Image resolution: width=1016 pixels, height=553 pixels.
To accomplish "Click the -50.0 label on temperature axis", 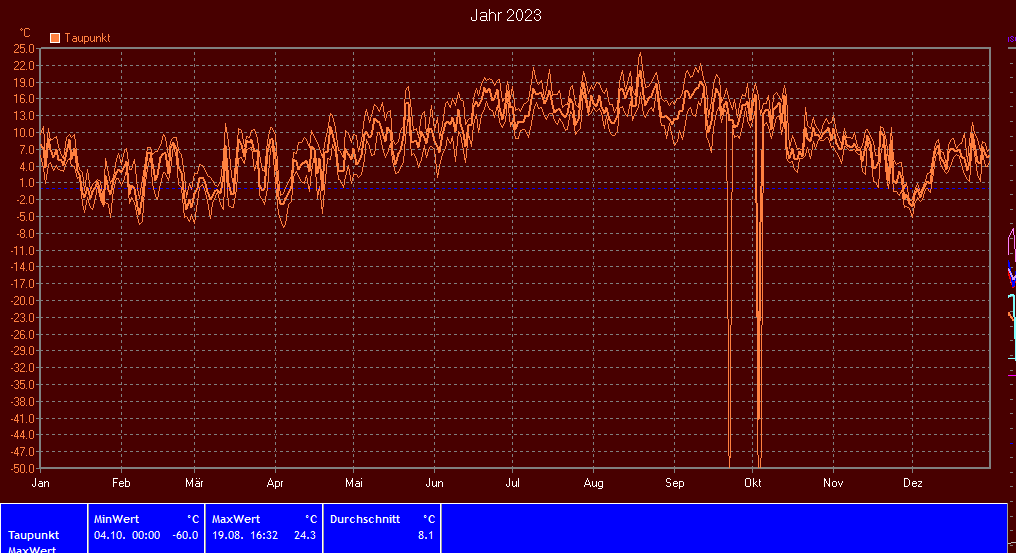I will (23, 468).
